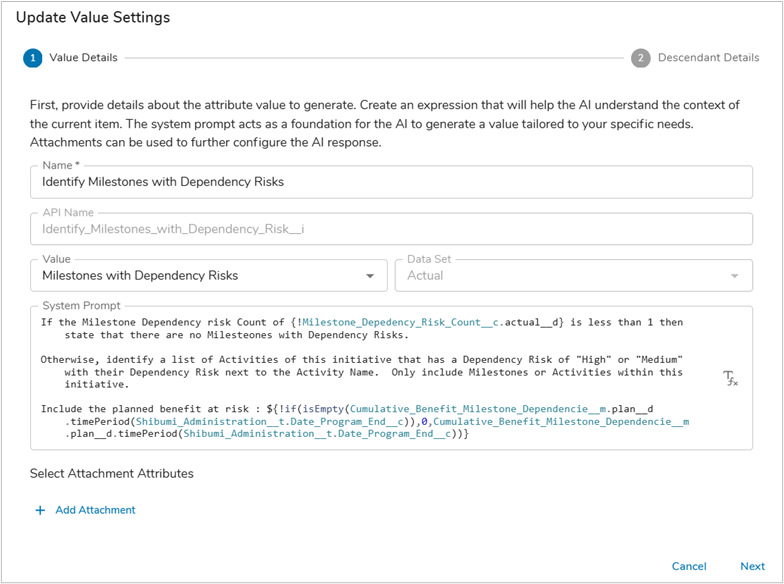Go to the Value Details step
Image resolution: width=784 pixels, height=584 pixels.
(x=83, y=58)
